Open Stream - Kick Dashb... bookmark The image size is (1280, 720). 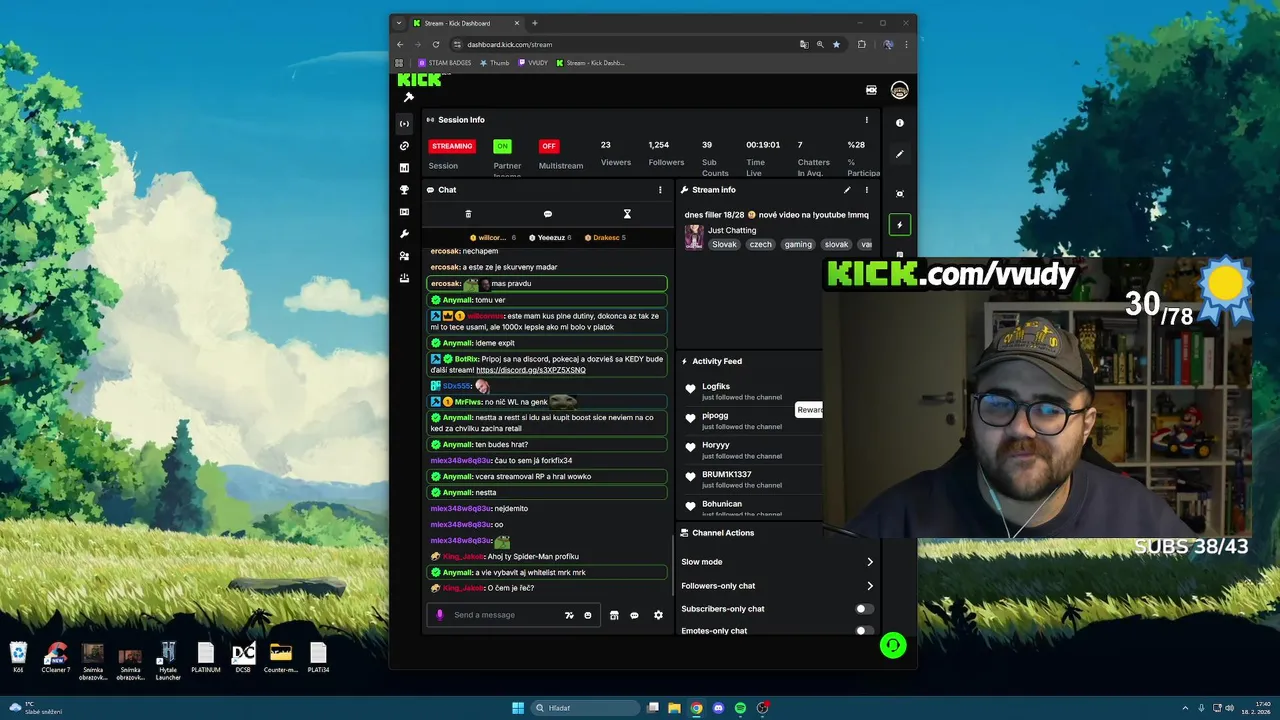pyautogui.click(x=590, y=63)
